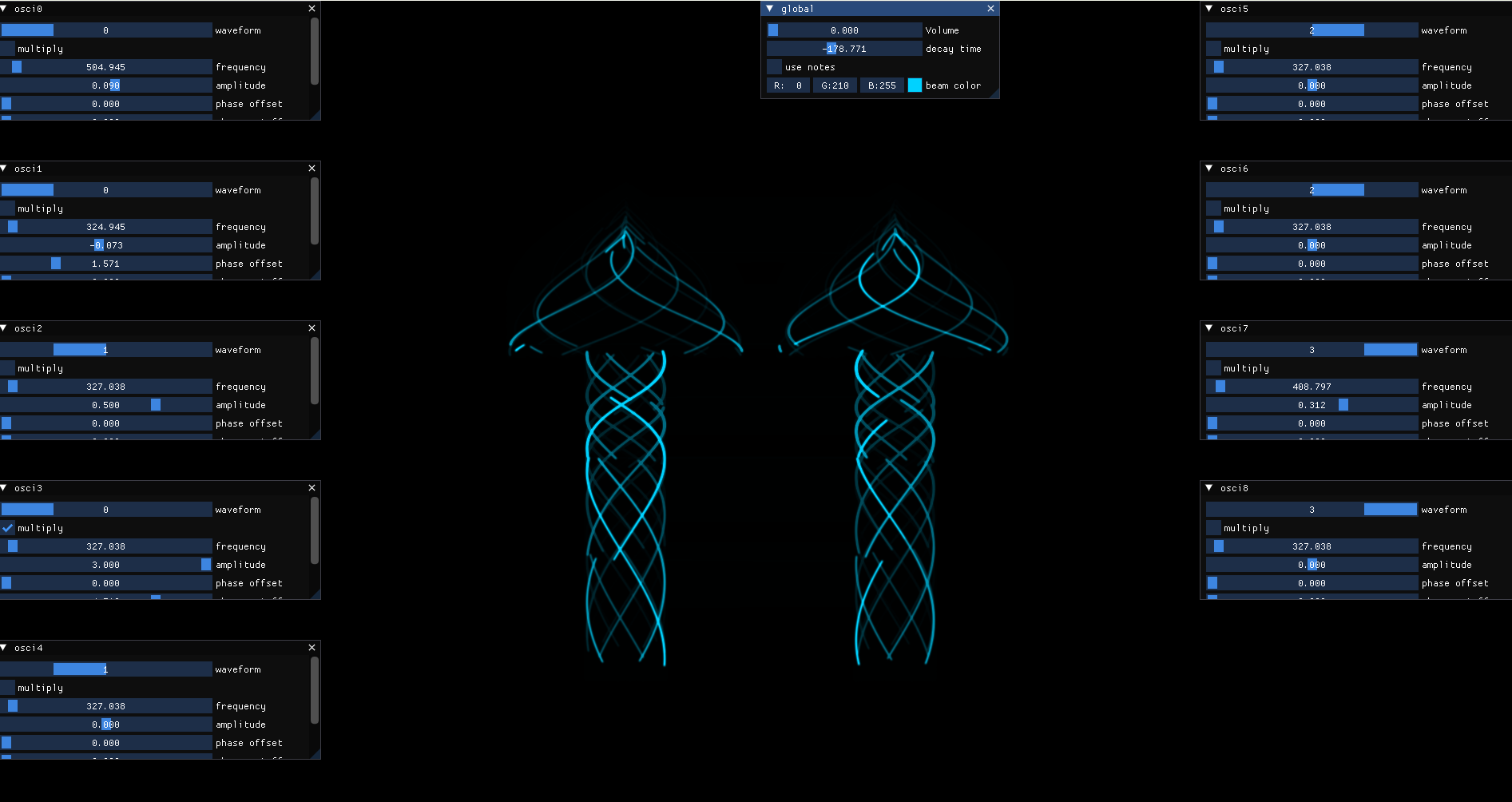Screen dimensions: 1512x802
Task: Collapse the global panel with its arrow
Action: (770, 9)
